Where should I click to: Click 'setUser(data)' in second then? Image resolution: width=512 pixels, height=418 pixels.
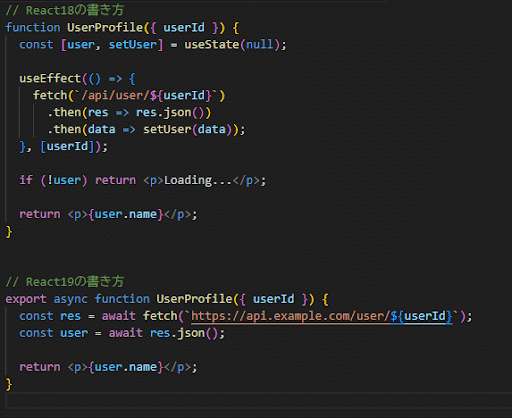click(x=187, y=129)
